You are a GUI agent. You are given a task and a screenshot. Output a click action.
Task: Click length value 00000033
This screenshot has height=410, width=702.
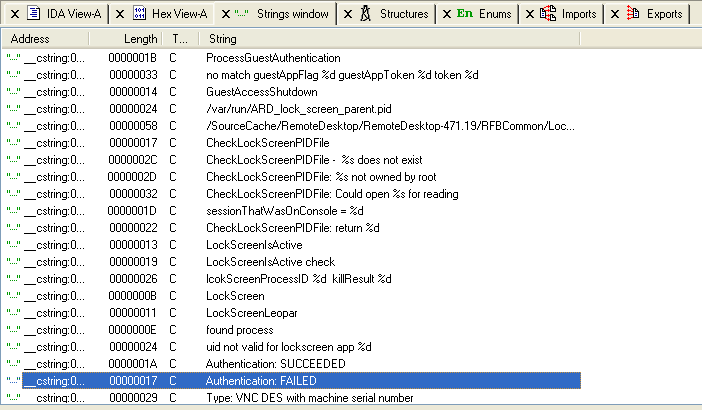(133, 75)
